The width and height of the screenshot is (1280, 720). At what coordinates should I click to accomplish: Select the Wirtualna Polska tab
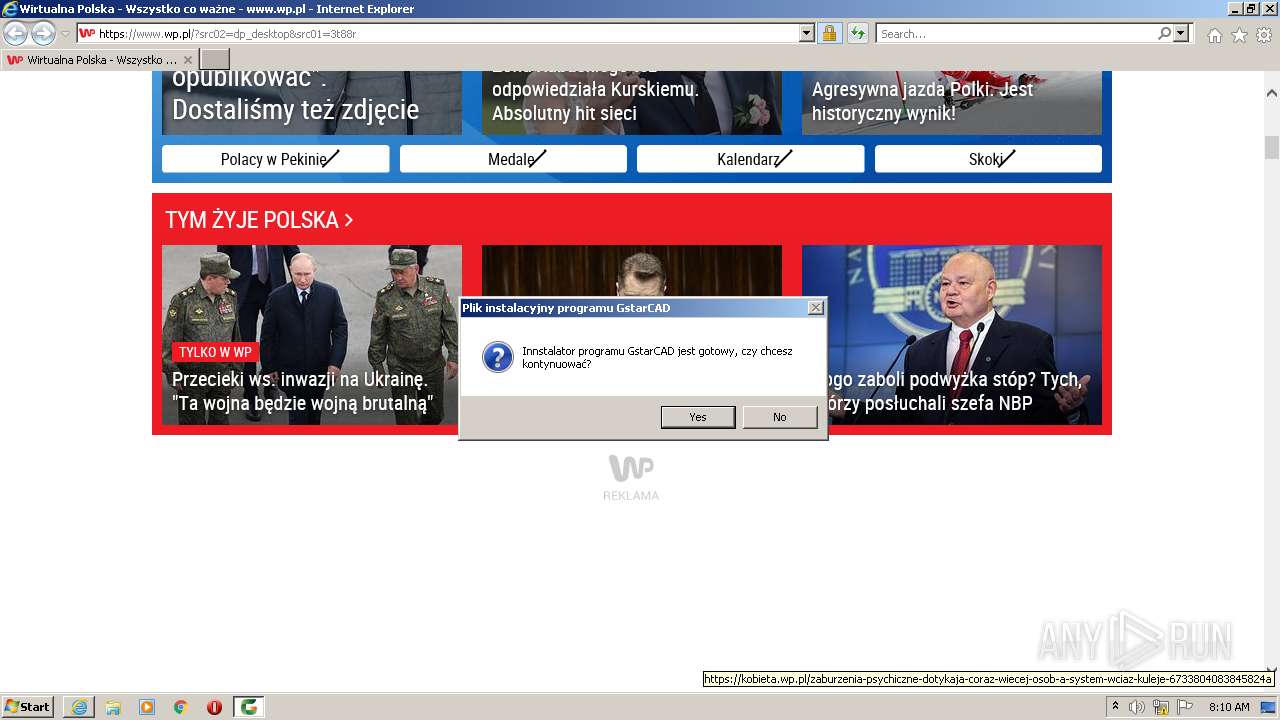pos(100,60)
